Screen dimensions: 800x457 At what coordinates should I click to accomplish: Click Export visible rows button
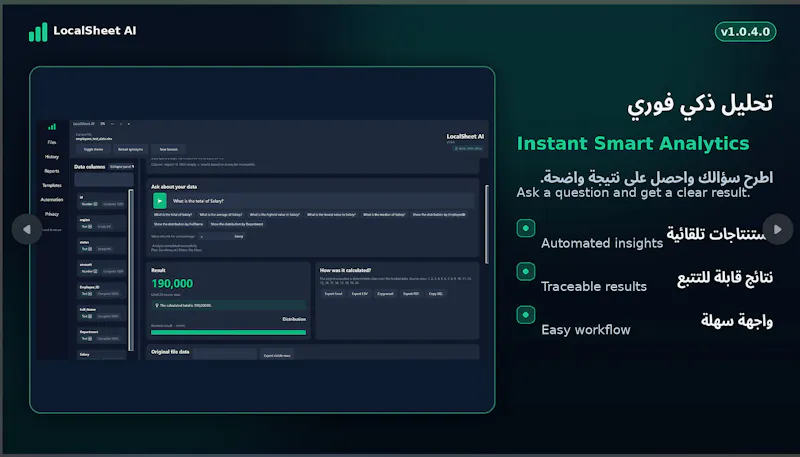pyautogui.click(x=277, y=356)
